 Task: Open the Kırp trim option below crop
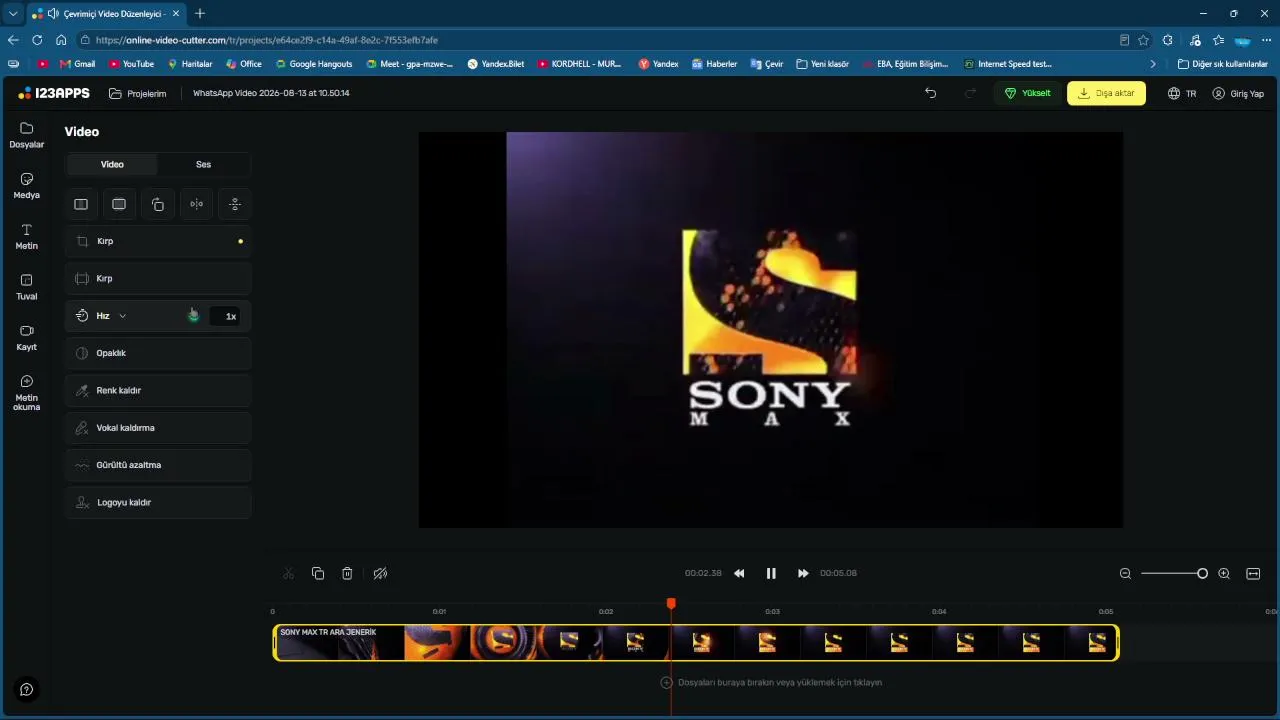pos(158,278)
